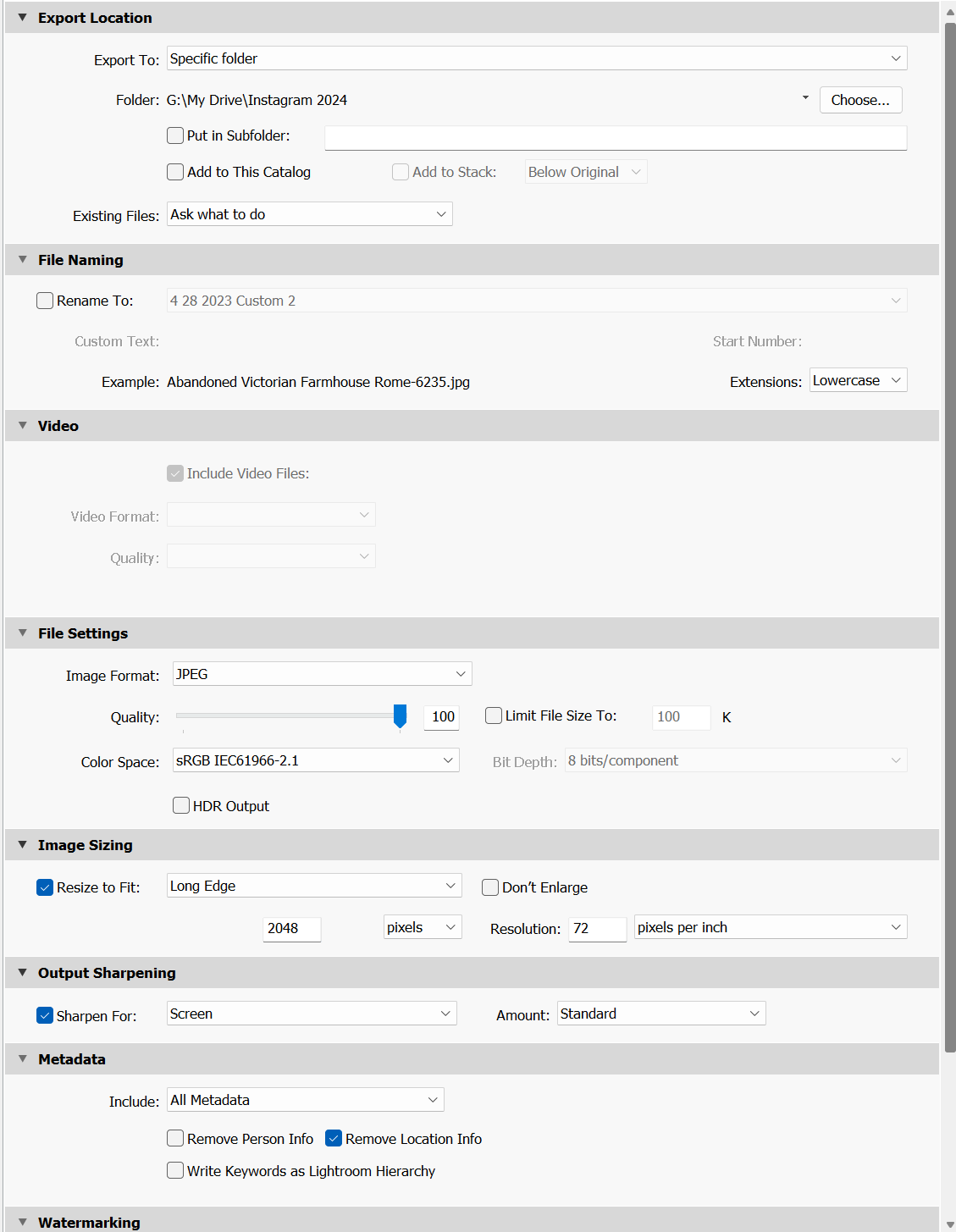Collapse the Watermarking section

coord(23,1223)
